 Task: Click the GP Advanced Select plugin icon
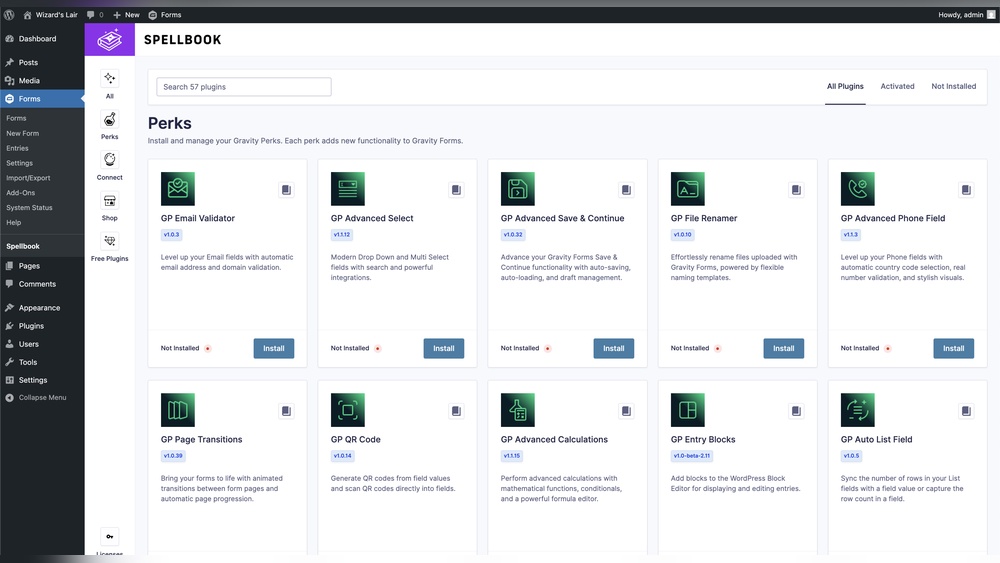coord(348,189)
